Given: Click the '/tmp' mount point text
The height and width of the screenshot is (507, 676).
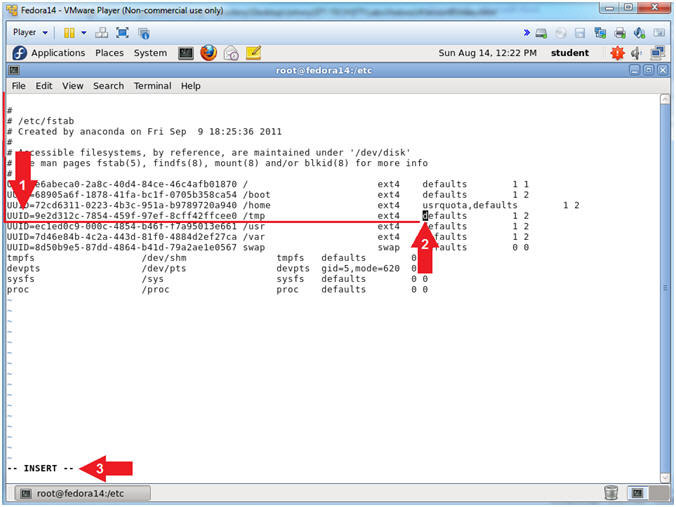Looking at the screenshot, I should pos(254,216).
